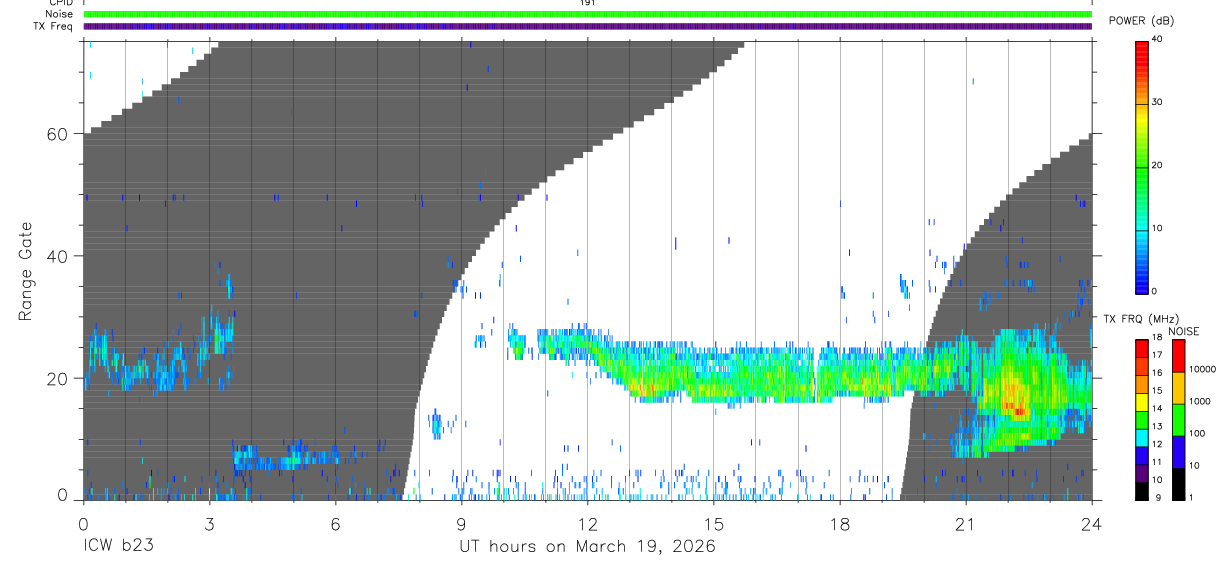The width and height of the screenshot is (1228, 567).
Task: Click the Range Gate y-axis label
Action: pyautogui.click(x=27, y=271)
